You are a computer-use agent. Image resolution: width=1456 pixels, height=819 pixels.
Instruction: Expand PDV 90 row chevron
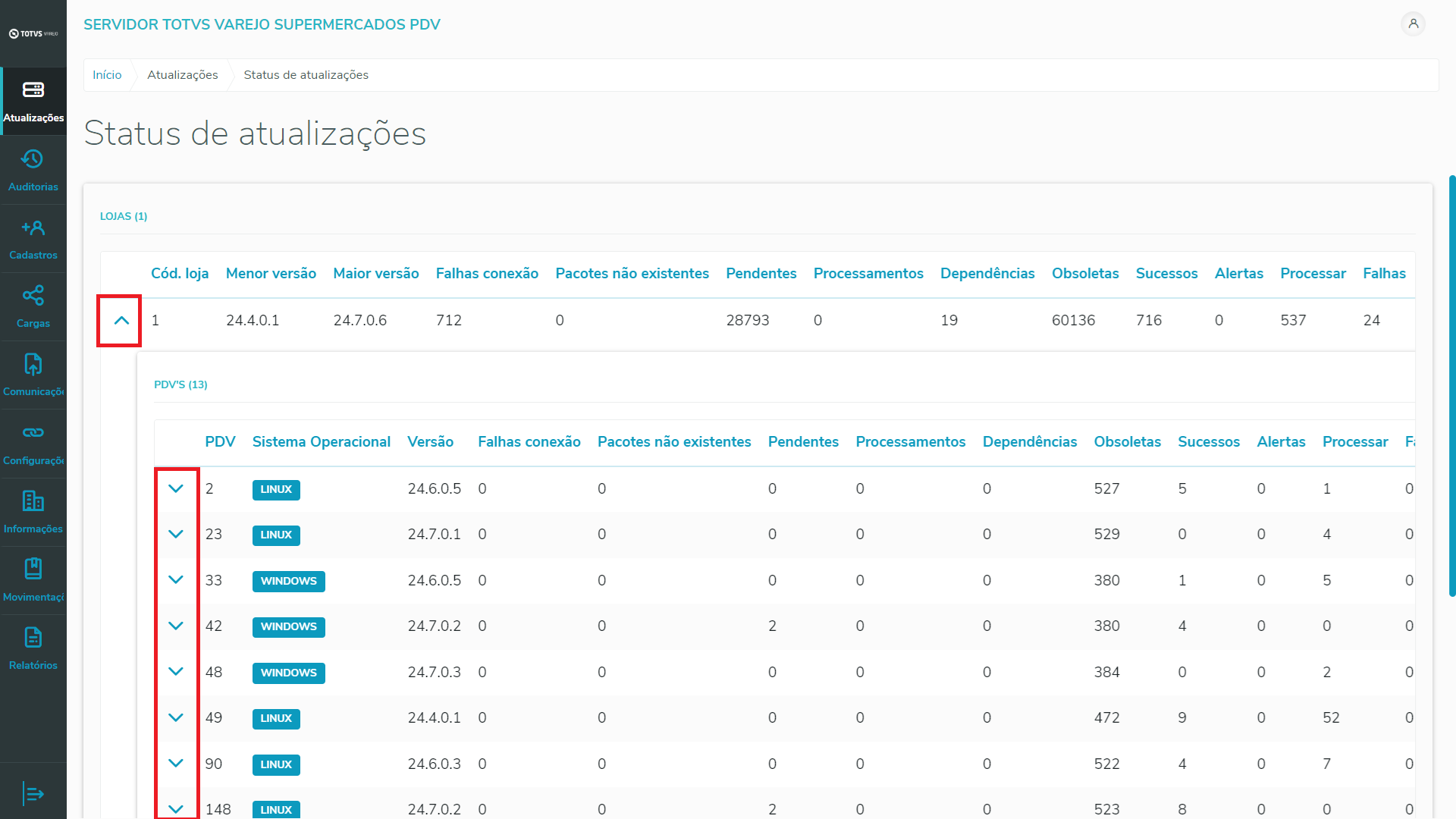pos(176,764)
